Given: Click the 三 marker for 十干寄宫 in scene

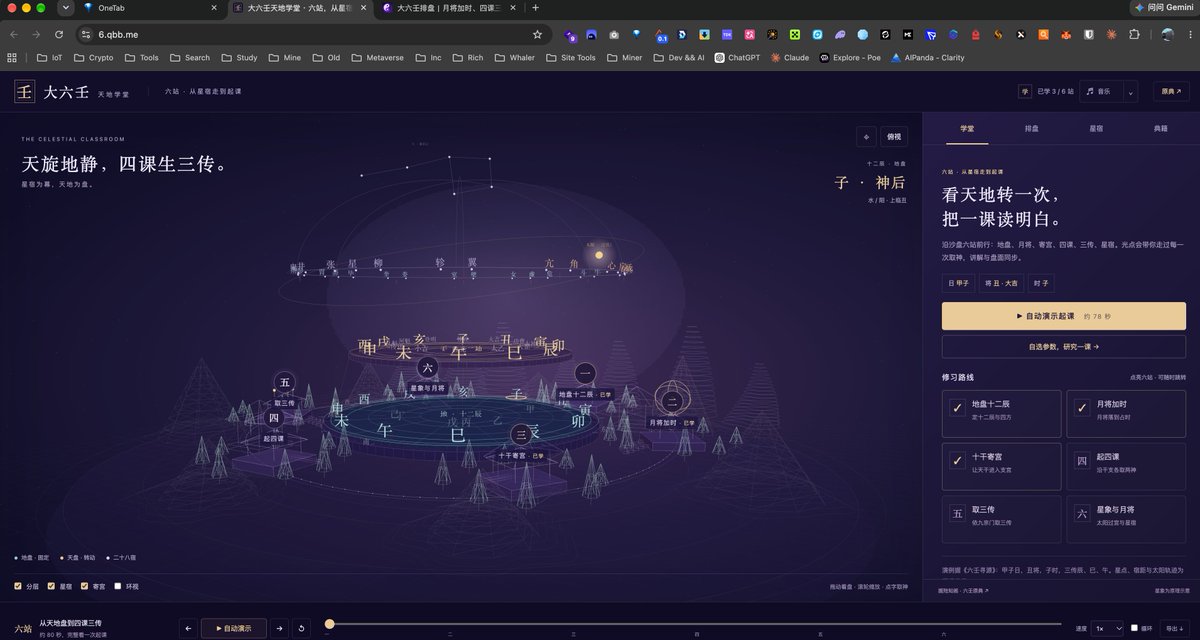Looking at the screenshot, I should click(x=520, y=434).
